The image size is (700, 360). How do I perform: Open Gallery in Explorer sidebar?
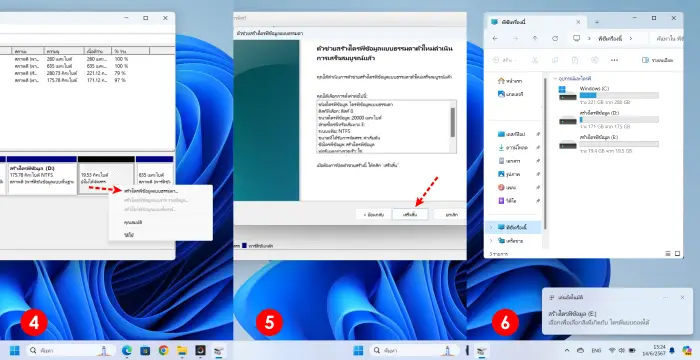(511, 94)
